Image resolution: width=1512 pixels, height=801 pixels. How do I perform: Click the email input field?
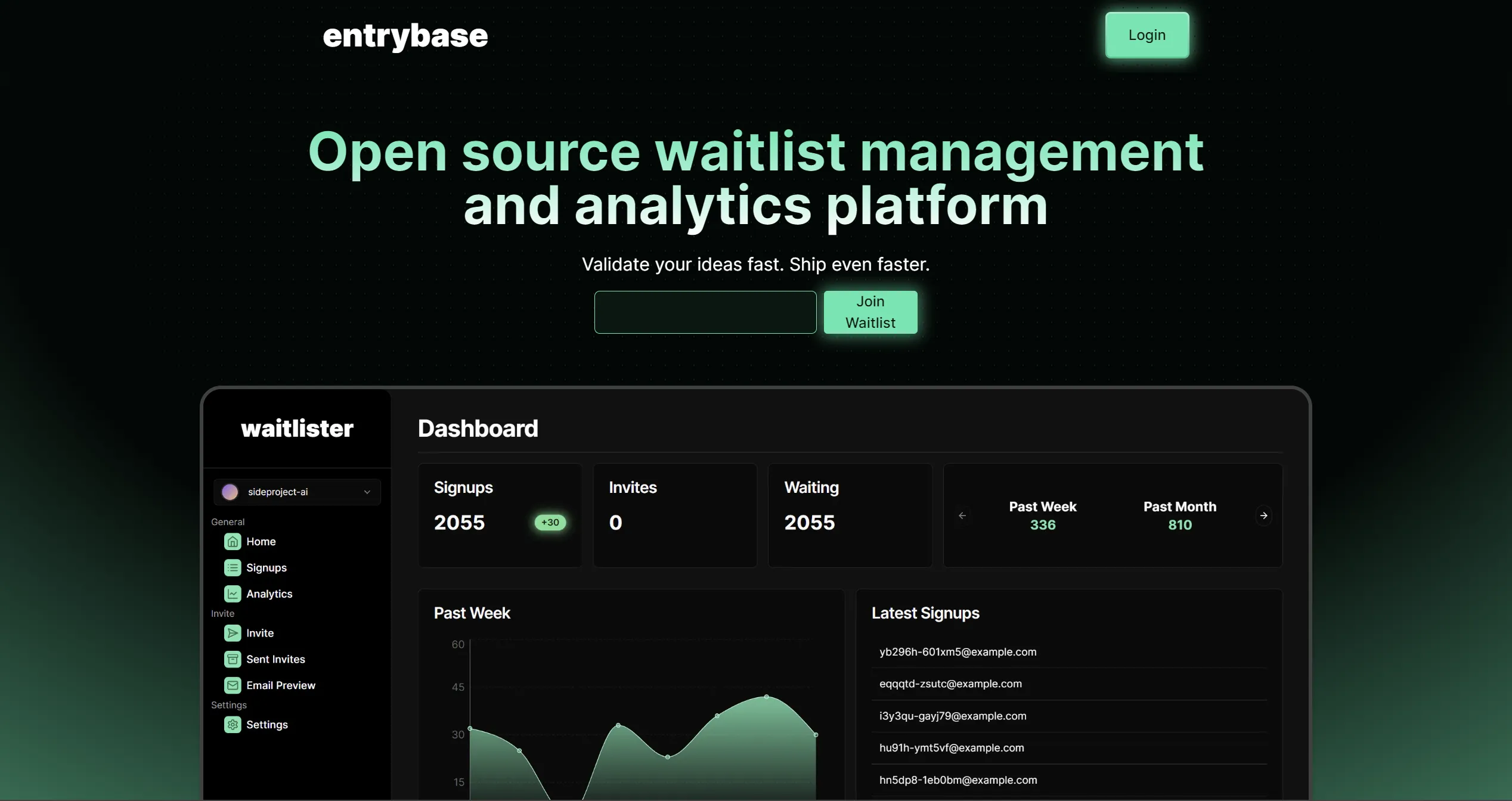coord(705,312)
